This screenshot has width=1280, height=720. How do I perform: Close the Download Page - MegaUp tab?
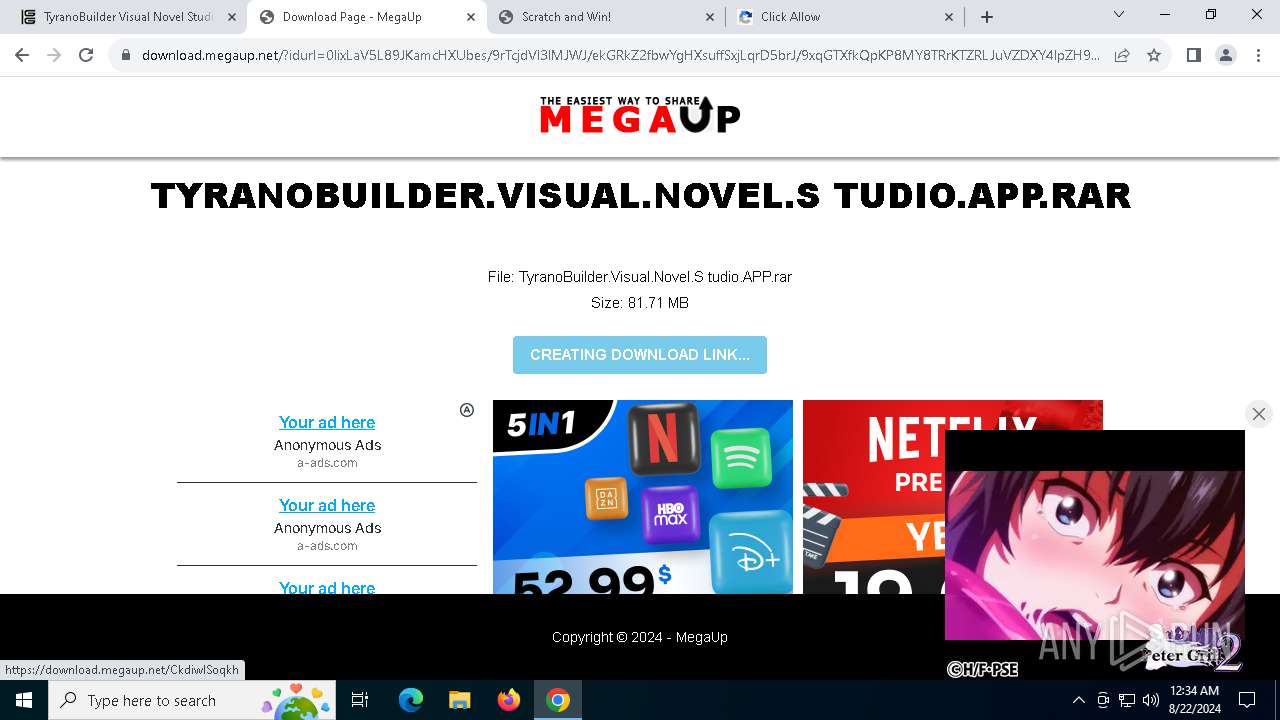471,17
